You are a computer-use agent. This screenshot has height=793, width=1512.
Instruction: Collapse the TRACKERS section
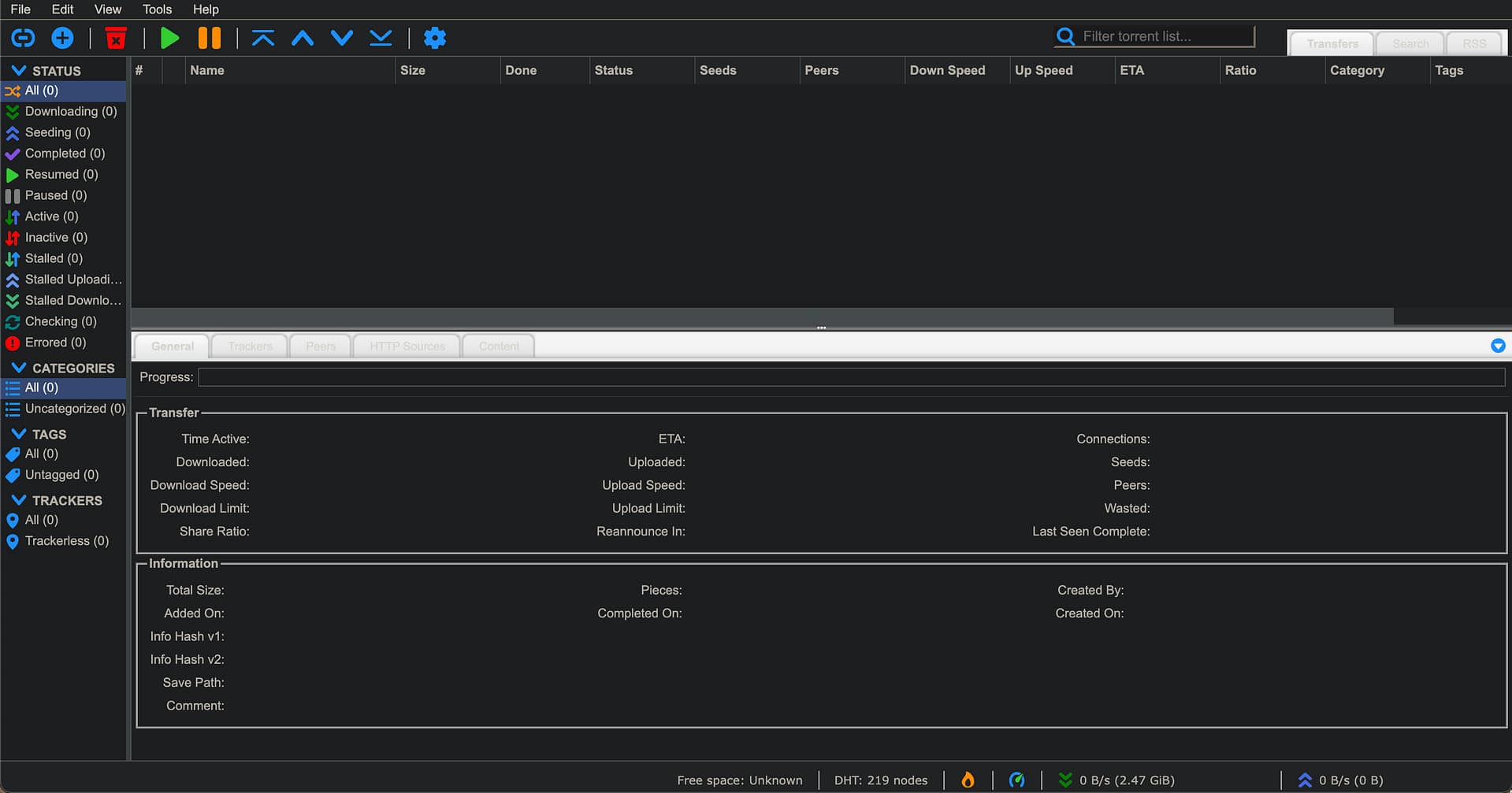tap(19, 500)
